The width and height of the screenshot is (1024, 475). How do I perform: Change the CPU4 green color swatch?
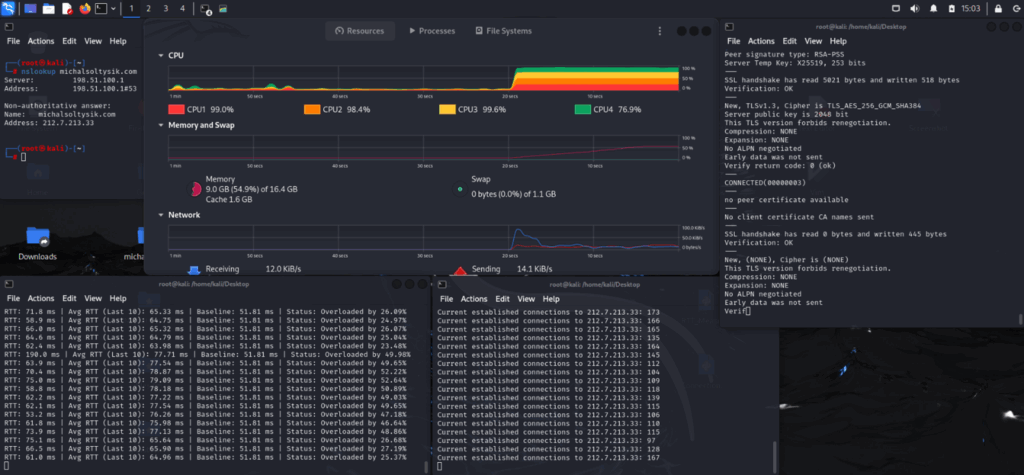pos(583,110)
